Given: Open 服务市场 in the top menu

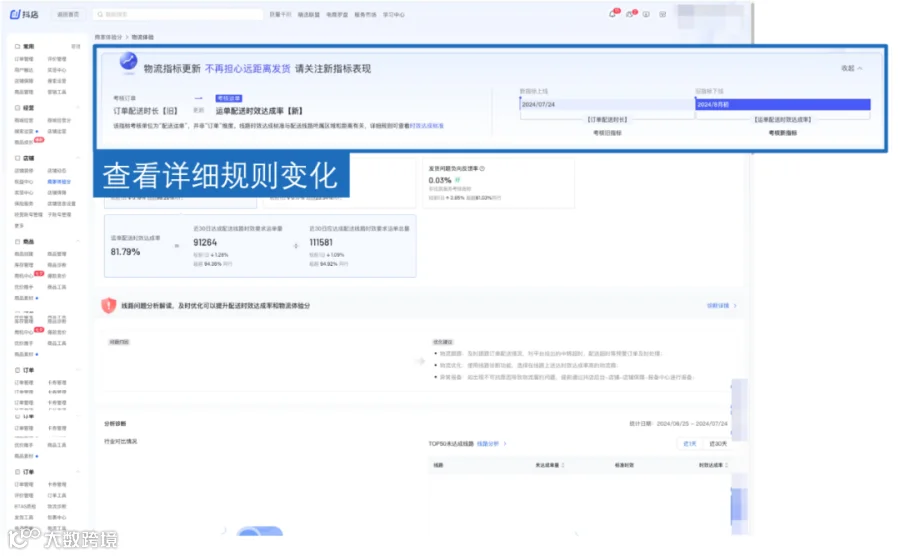Looking at the screenshot, I should 366,15.
